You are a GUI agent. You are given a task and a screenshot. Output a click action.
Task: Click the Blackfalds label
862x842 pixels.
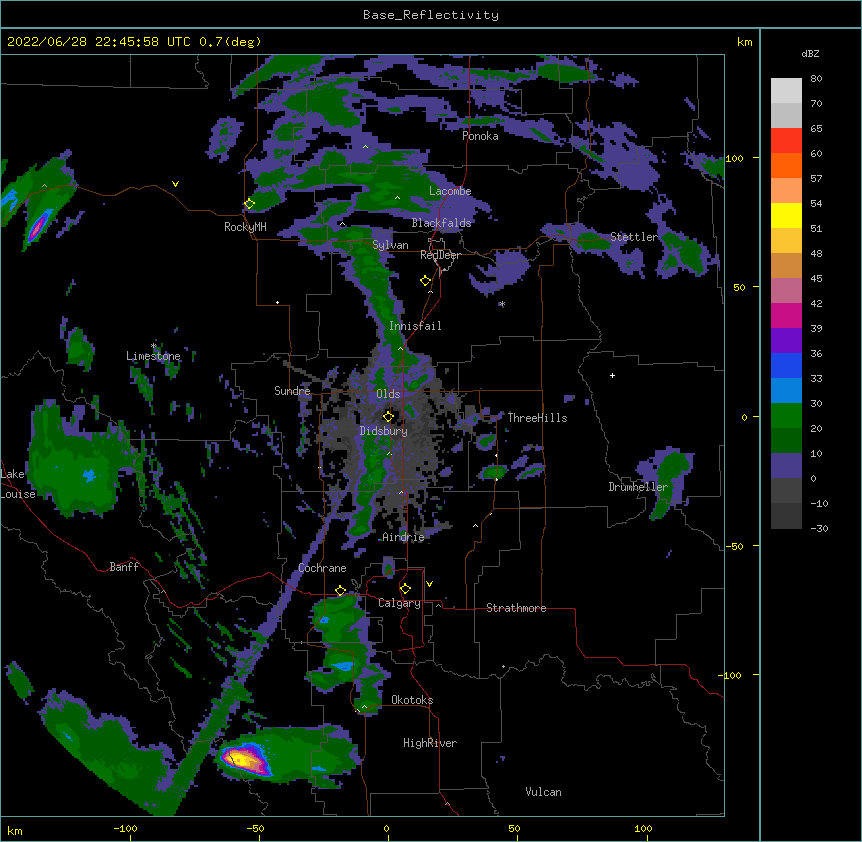pyautogui.click(x=441, y=223)
